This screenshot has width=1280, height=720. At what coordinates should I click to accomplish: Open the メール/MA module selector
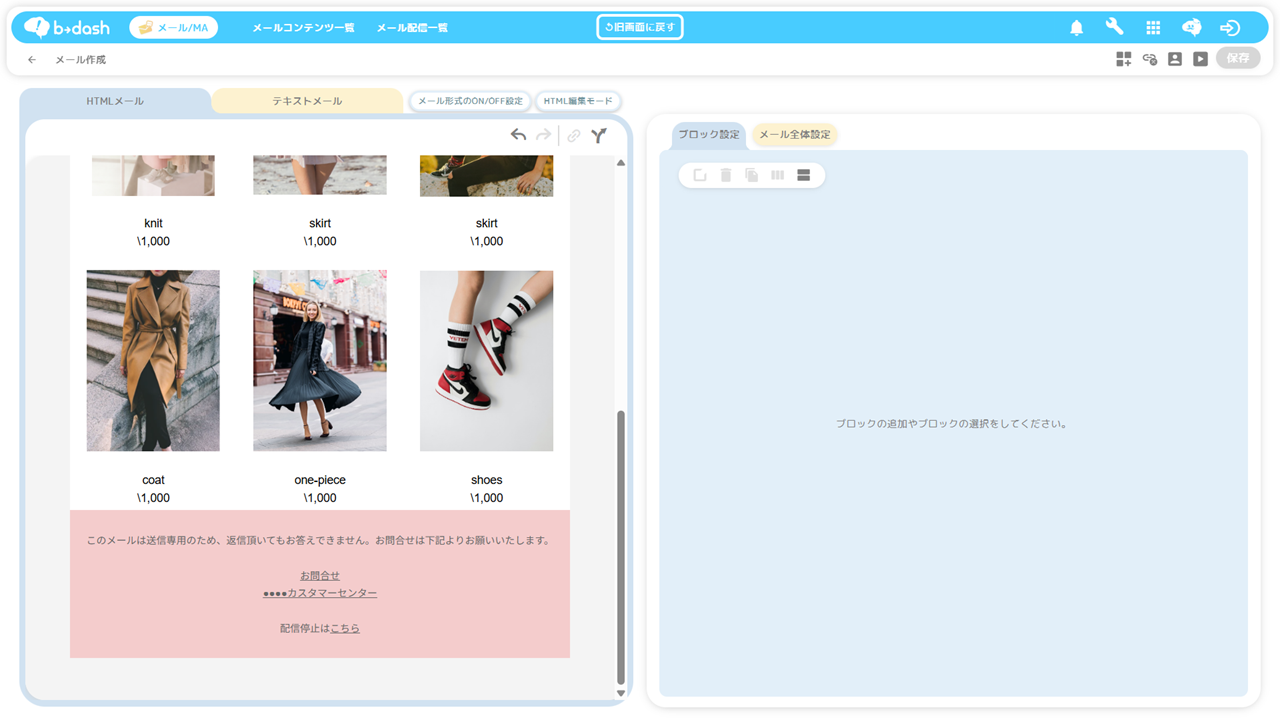point(174,28)
